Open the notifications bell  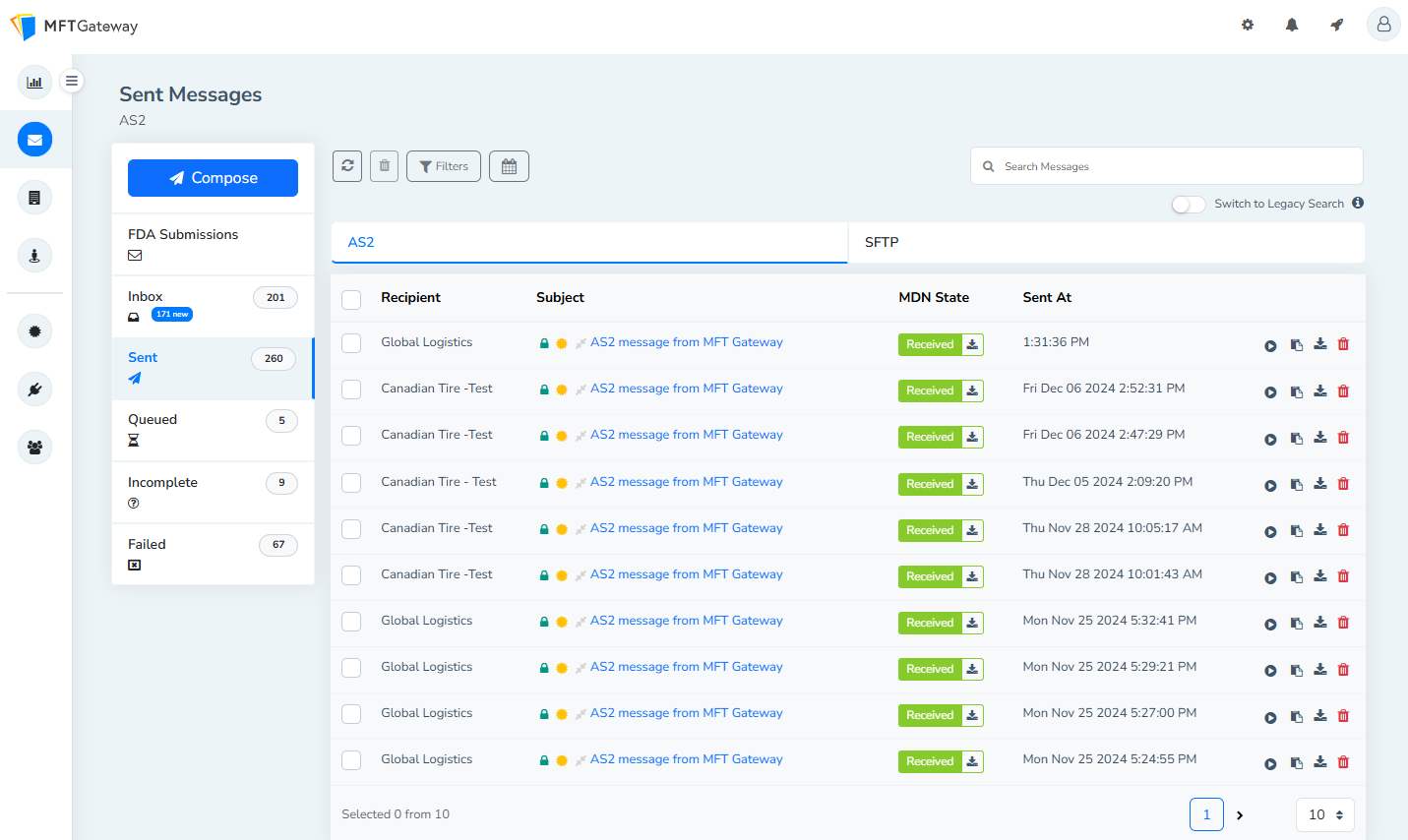tap(1292, 25)
